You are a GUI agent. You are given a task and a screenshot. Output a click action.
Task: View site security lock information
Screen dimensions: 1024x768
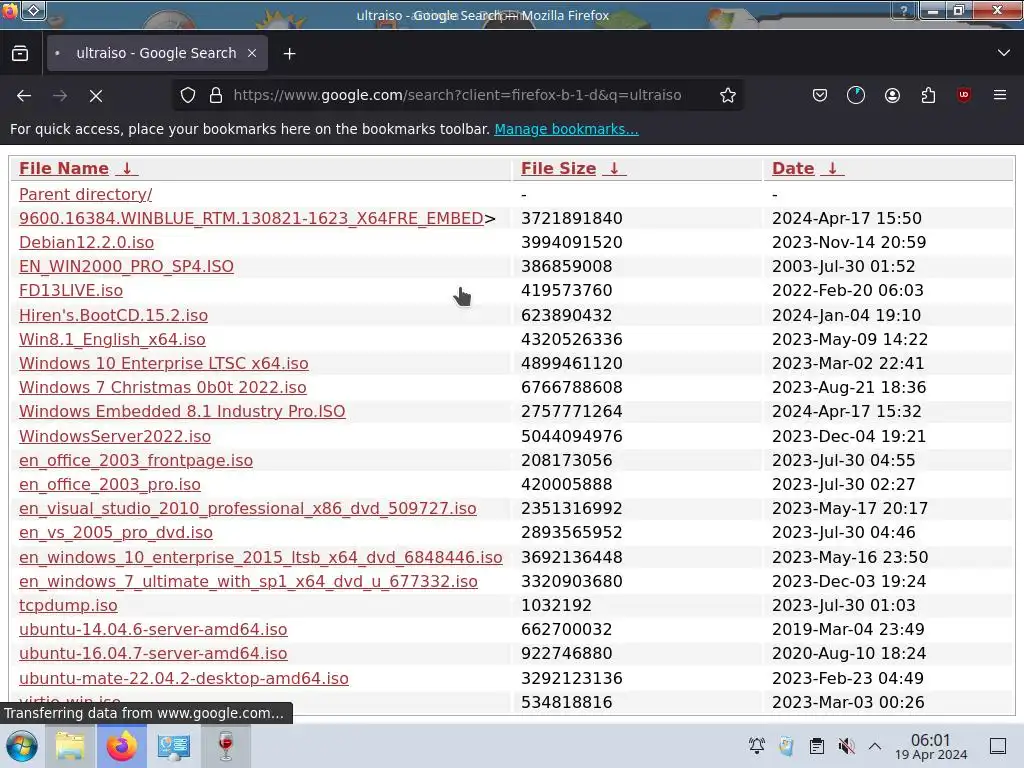pyautogui.click(x=216, y=95)
